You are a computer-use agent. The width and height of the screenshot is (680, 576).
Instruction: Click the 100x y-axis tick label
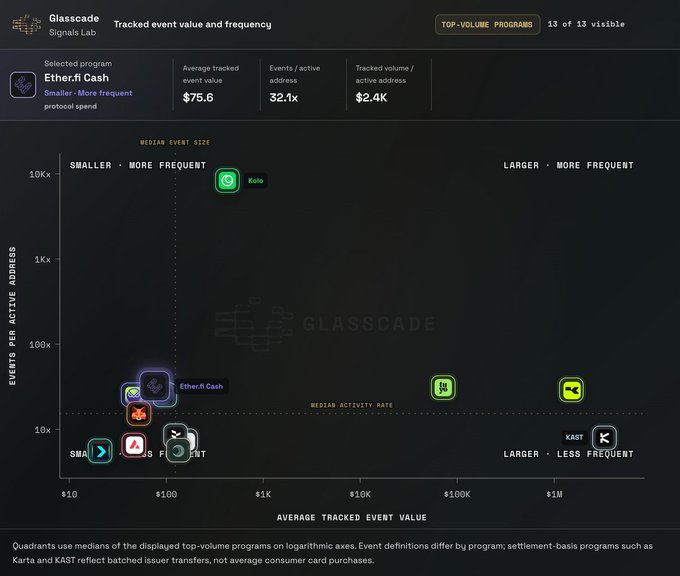click(x=40, y=345)
